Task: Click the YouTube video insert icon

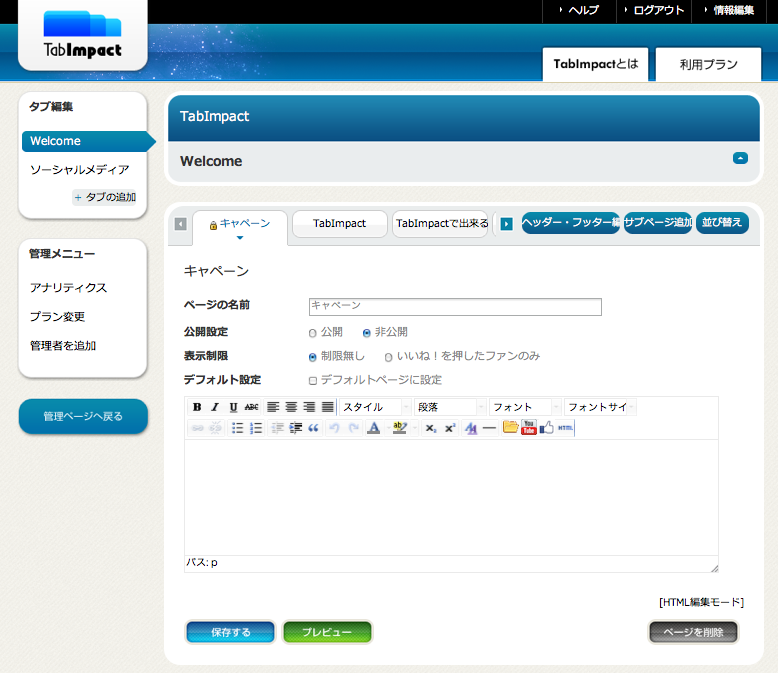Action: point(529,427)
